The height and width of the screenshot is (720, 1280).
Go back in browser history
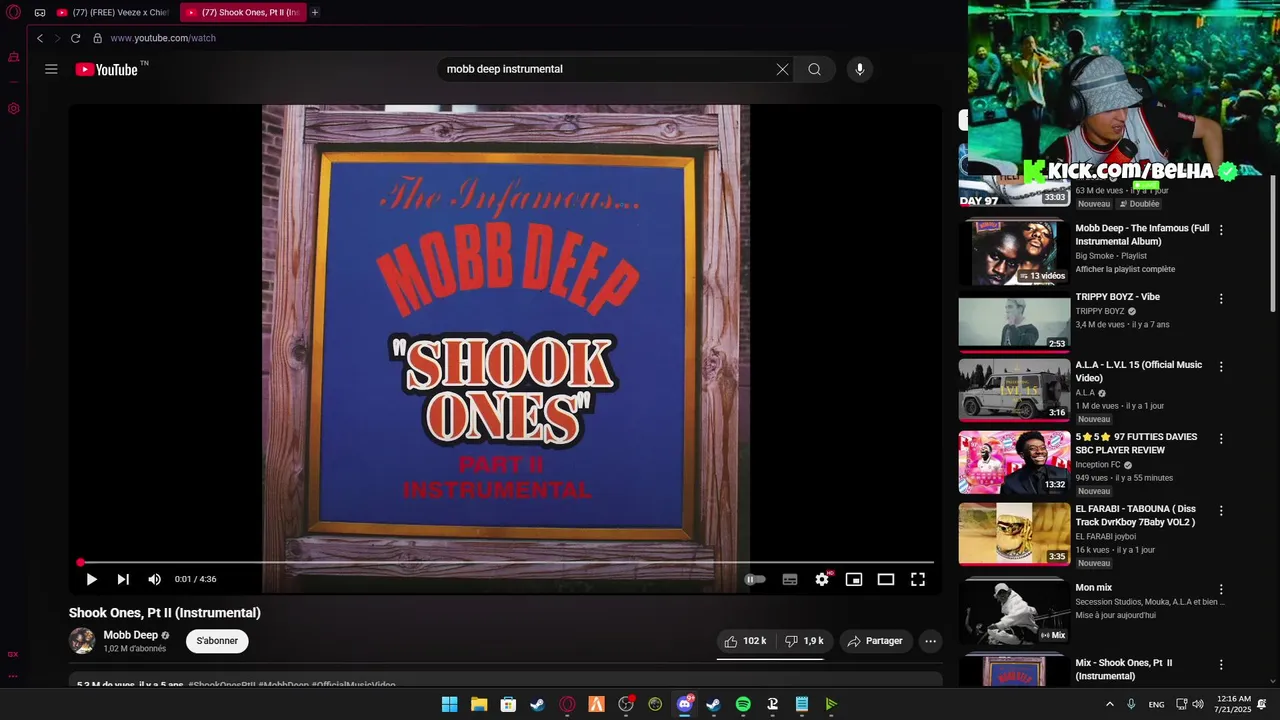[40, 38]
